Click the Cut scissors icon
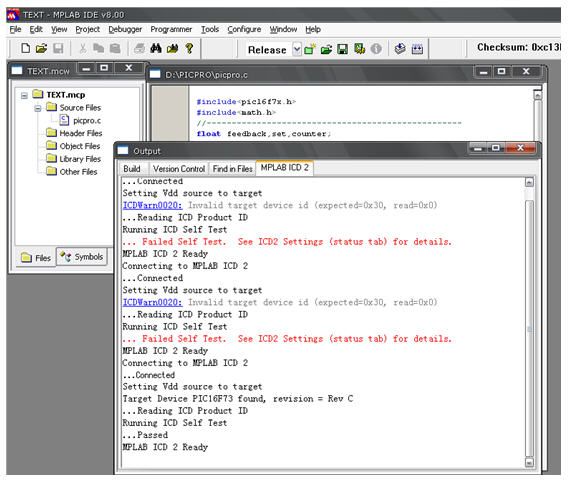 [83, 48]
